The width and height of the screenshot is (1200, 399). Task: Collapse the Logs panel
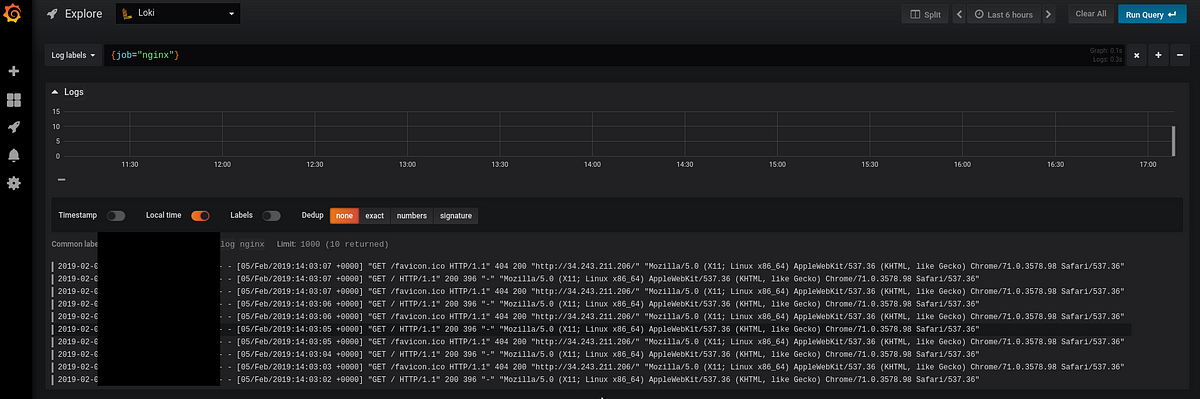[x=68, y=91]
